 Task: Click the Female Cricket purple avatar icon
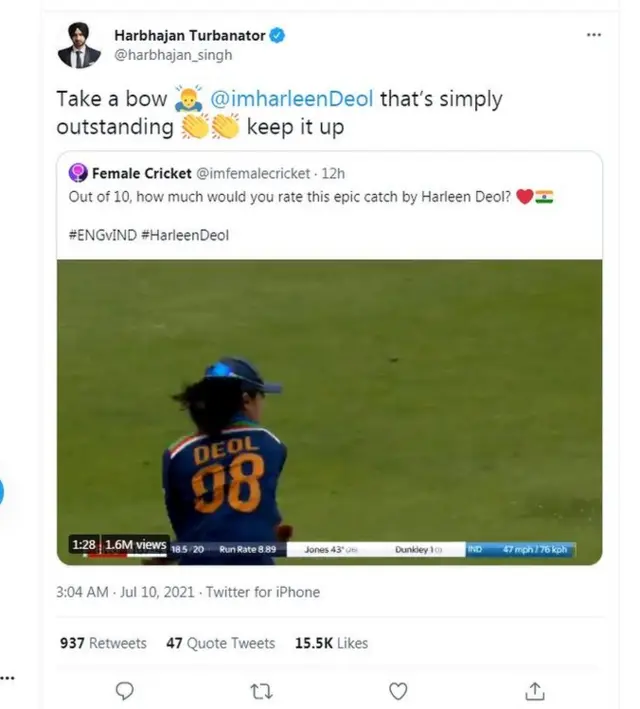click(x=77, y=174)
